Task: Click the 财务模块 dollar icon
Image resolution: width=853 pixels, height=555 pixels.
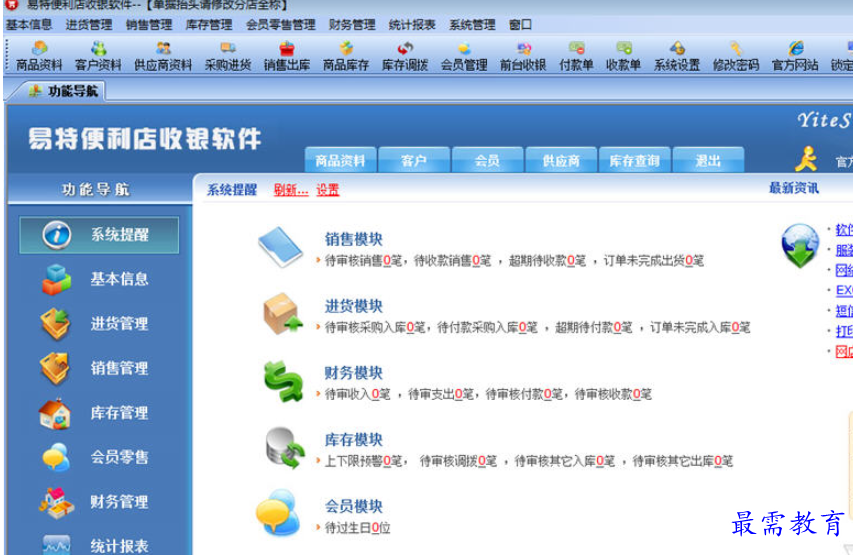Action: tap(283, 381)
